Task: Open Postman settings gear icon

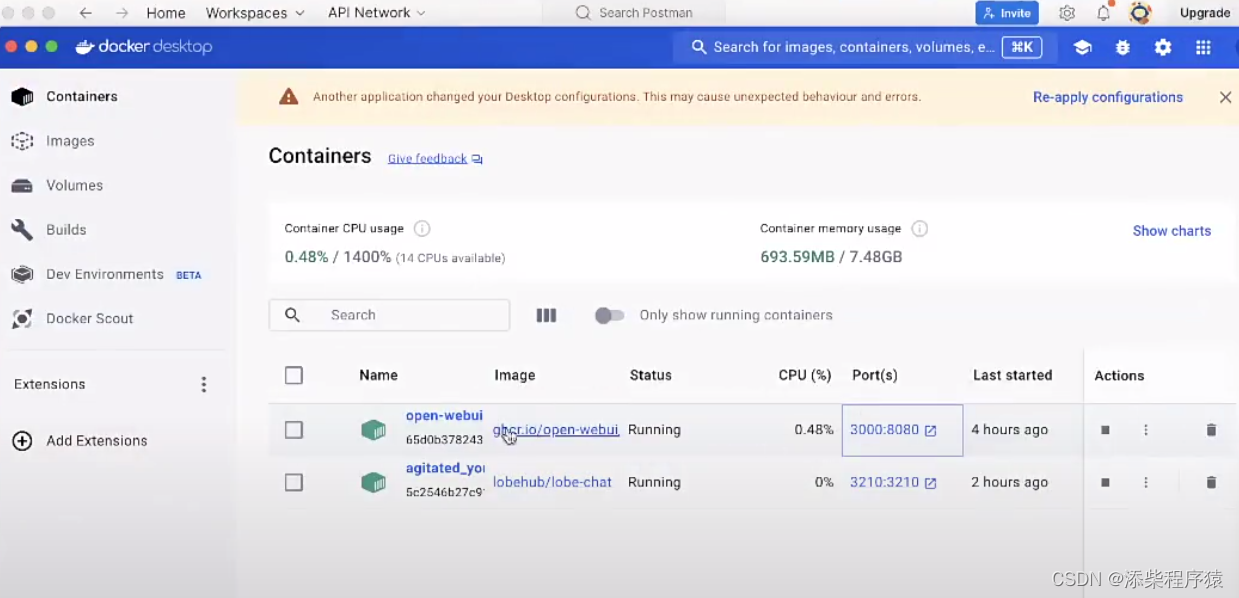Action: coord(1067,13)
